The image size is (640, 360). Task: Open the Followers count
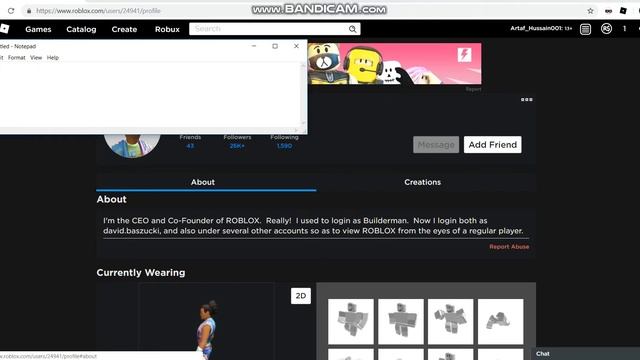click(x=237, y=146)
